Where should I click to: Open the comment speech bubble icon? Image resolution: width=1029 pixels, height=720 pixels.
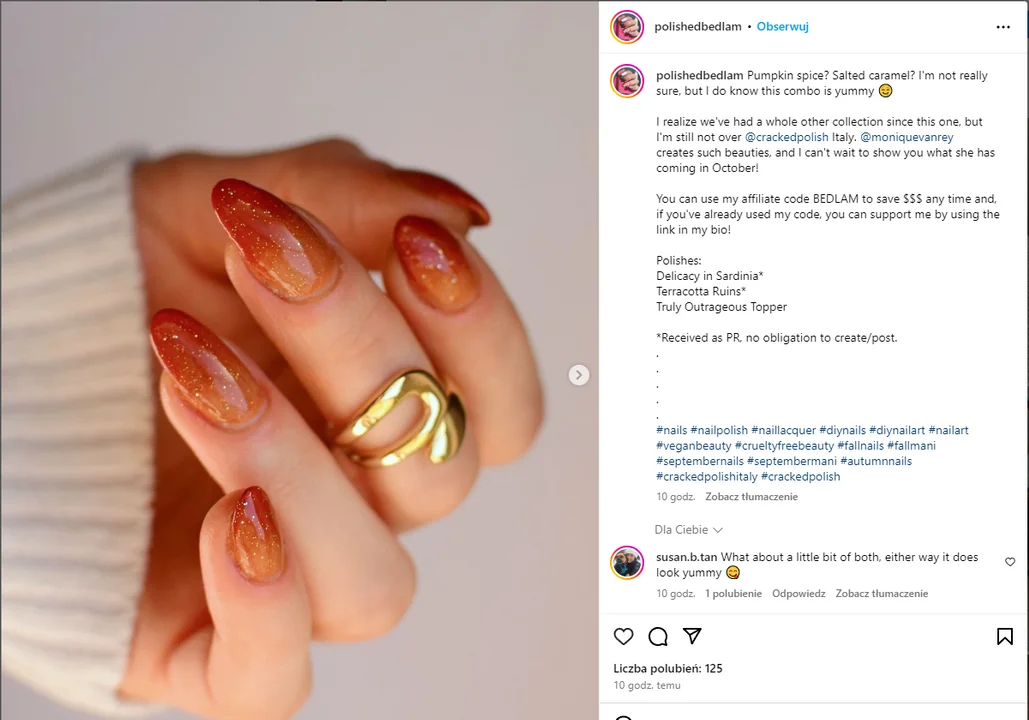[x=658, y=636]
